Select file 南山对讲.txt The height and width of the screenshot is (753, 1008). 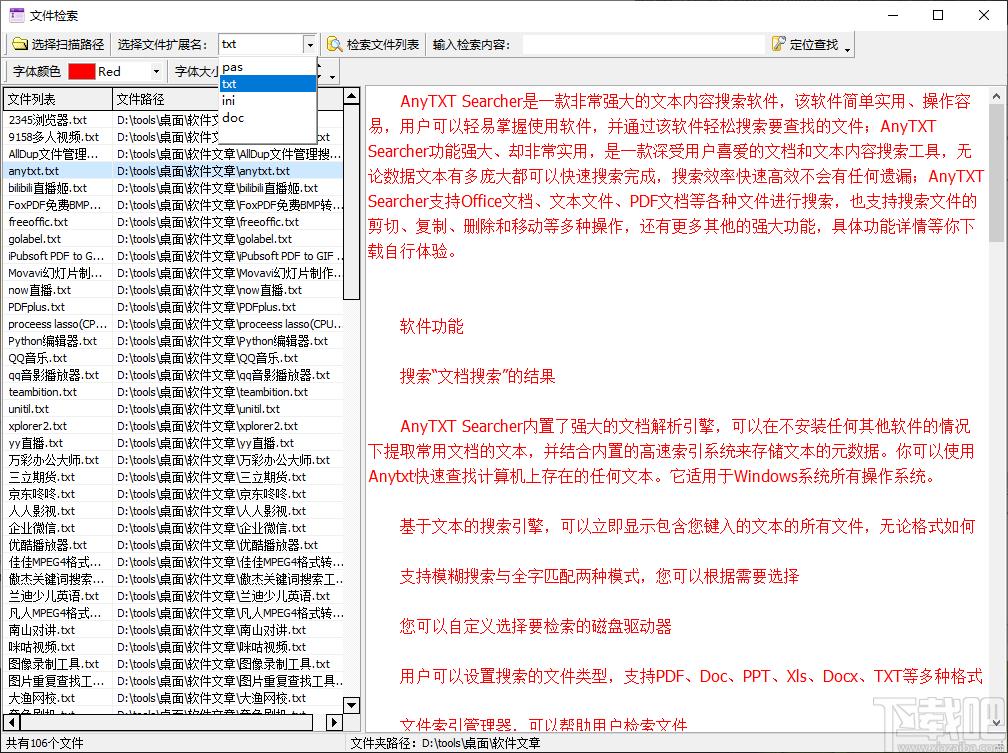coord(41,630)
